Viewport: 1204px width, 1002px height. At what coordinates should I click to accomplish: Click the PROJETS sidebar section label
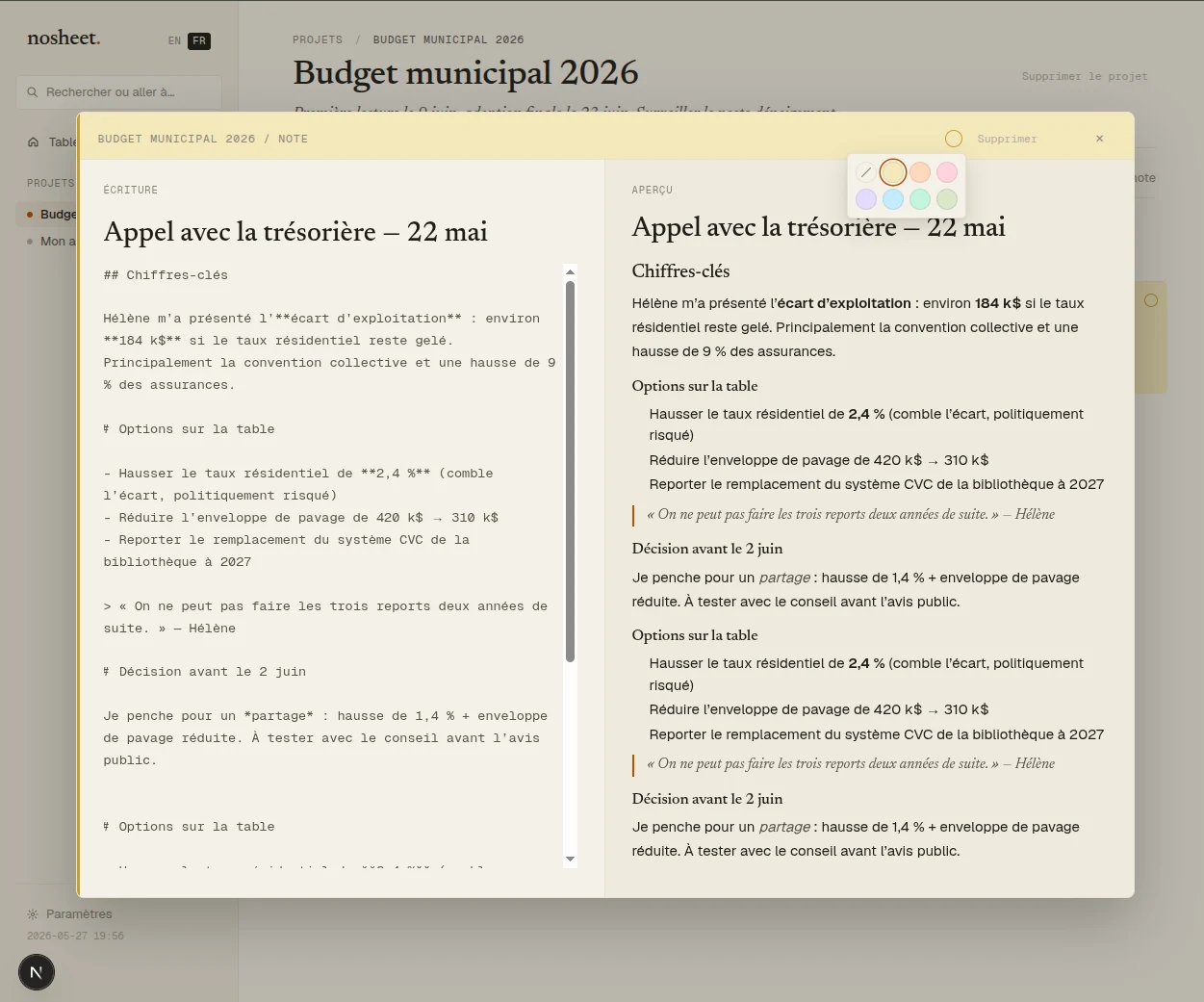pos(50,183)
